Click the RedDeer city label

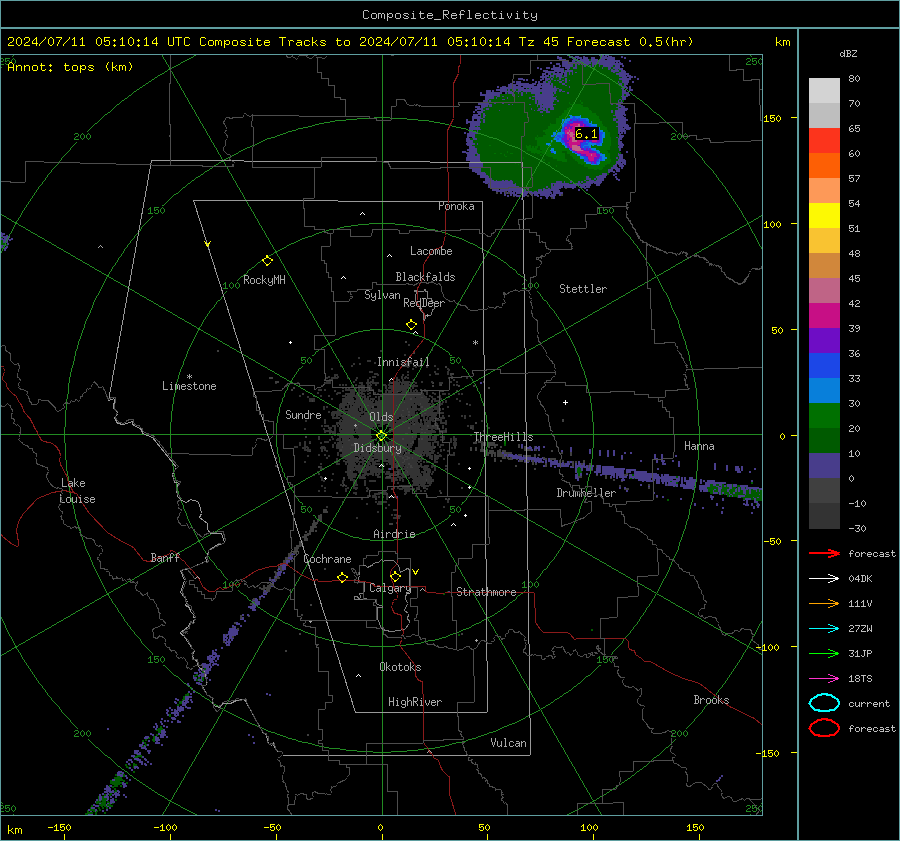click(x=424, y=303)
